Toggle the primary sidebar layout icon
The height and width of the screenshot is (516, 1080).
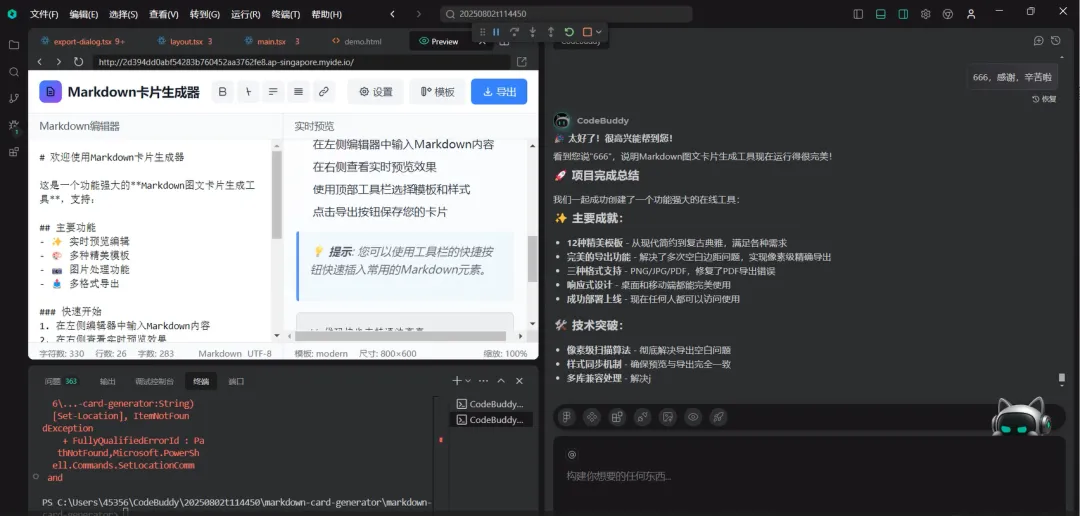[858, 14]
